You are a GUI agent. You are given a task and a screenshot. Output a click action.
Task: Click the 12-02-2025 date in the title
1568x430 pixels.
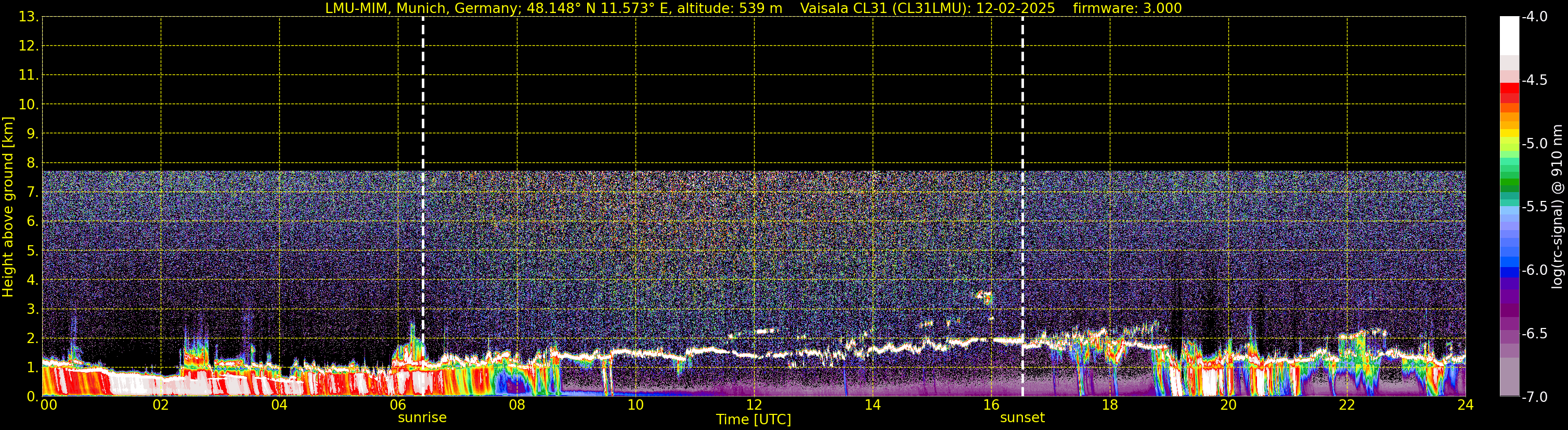point(1015,8)
